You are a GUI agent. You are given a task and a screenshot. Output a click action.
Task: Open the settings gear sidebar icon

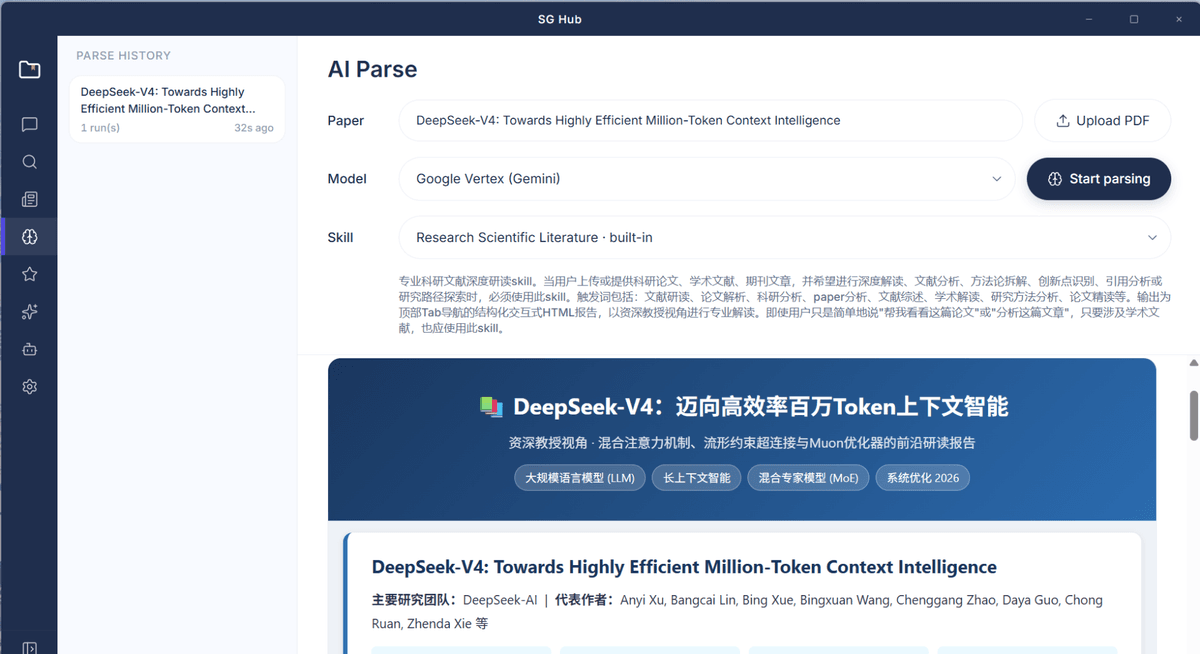click(x=29, y=387)
